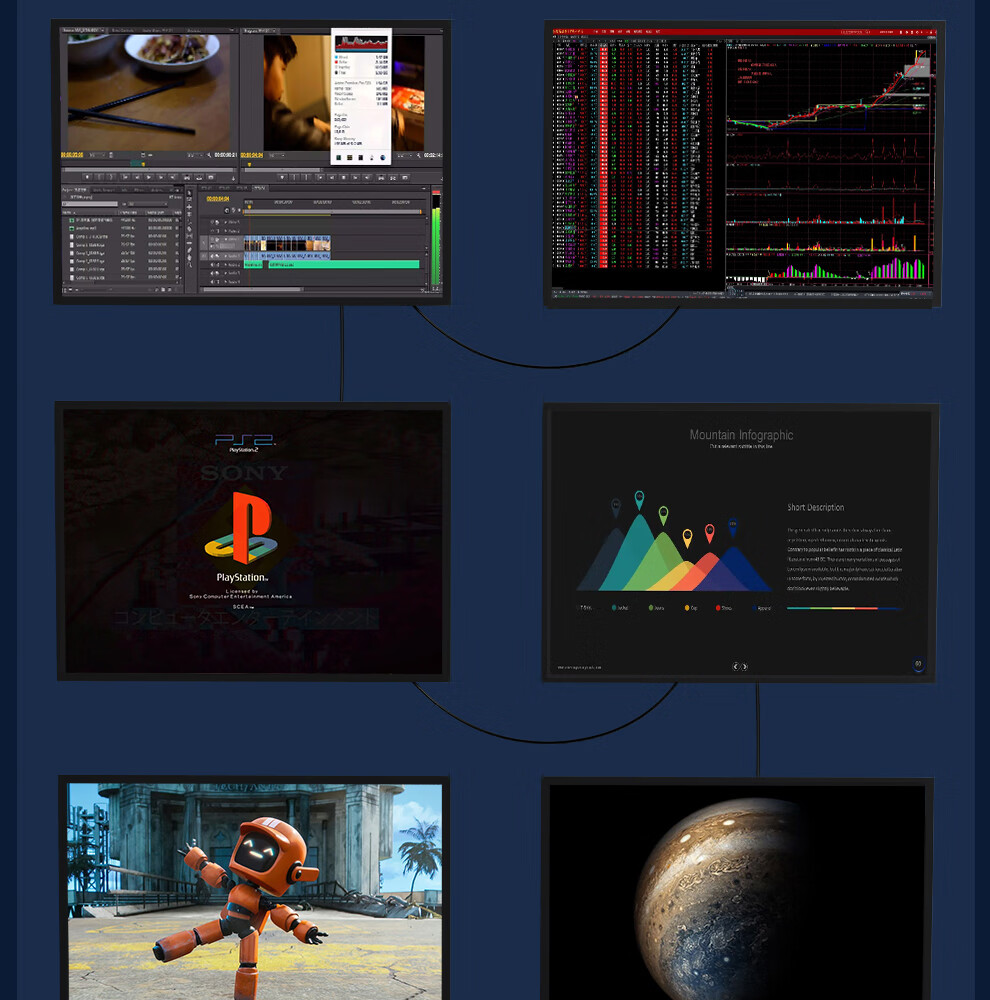990x1000 pixels.
Task: Click the timeline playhead marker
Action: coord(249,207)
